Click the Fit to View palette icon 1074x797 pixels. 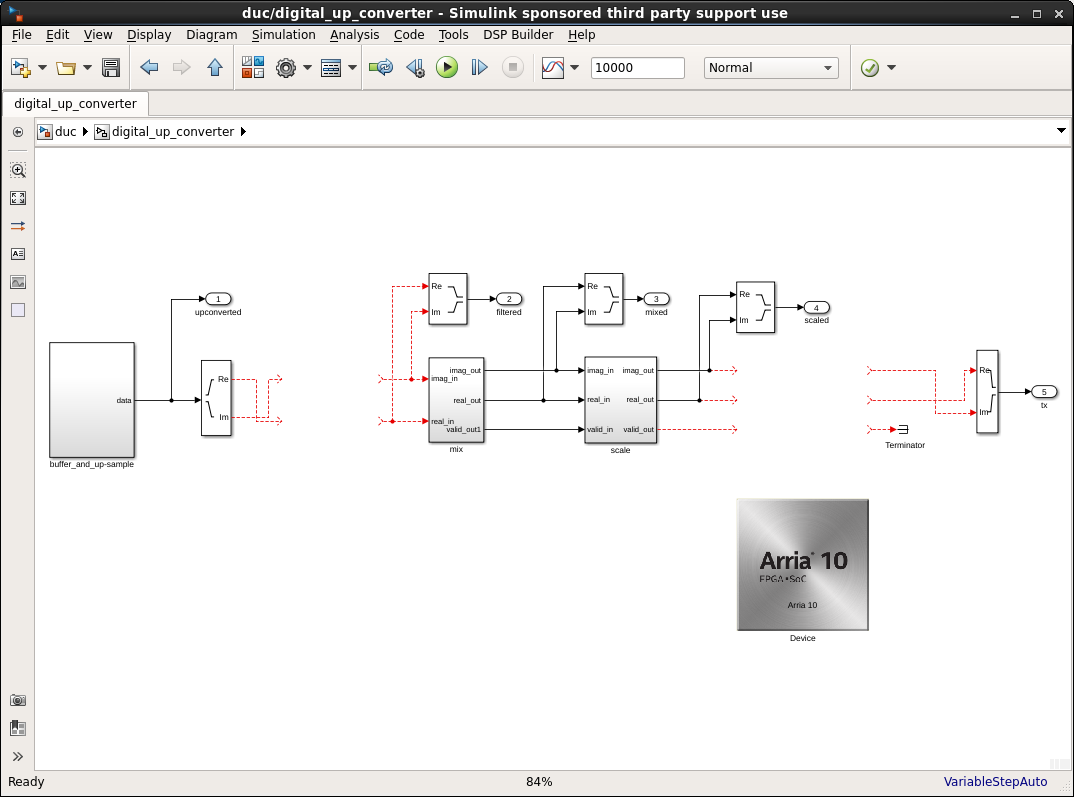point(18,198)
